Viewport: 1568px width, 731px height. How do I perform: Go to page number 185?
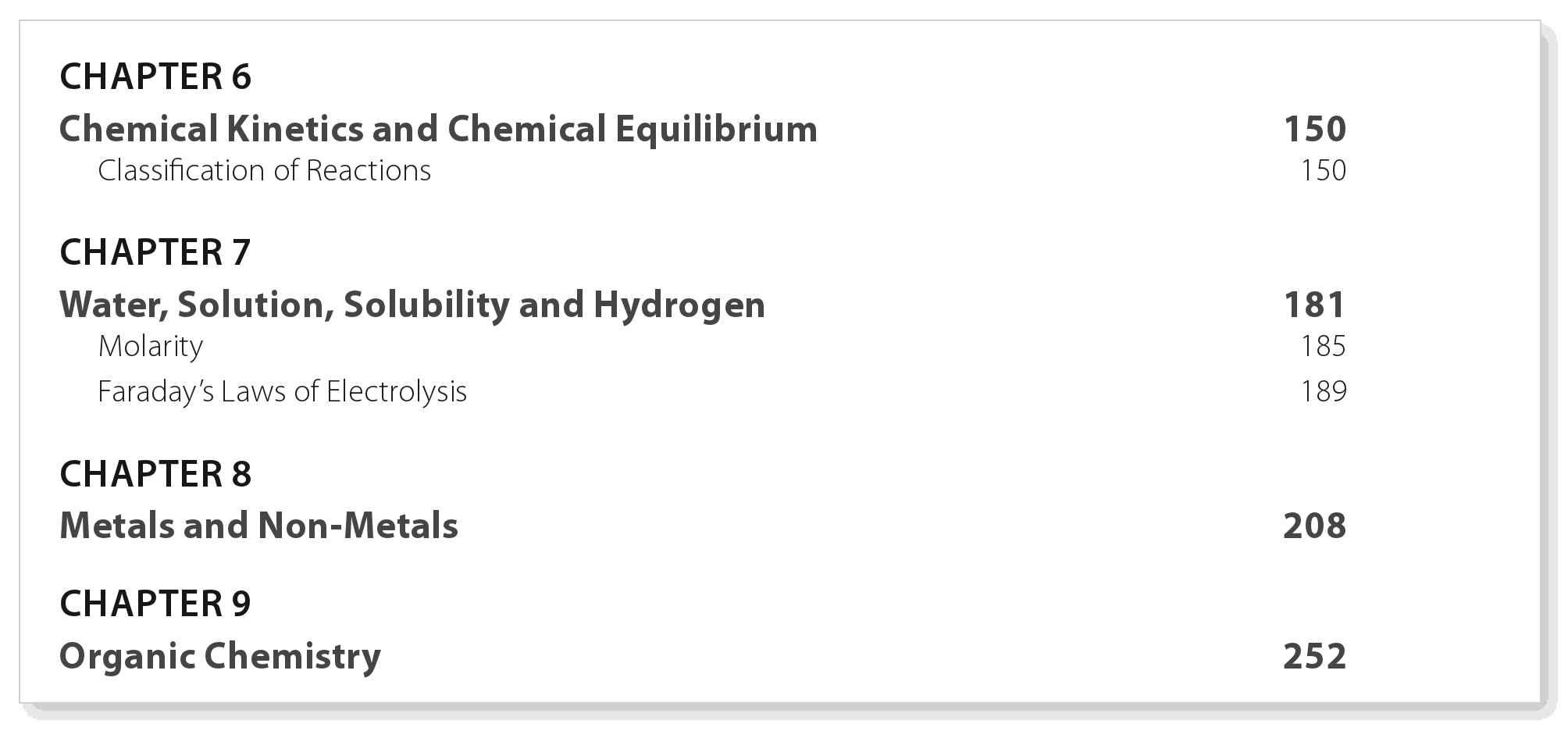[1323, 346]
